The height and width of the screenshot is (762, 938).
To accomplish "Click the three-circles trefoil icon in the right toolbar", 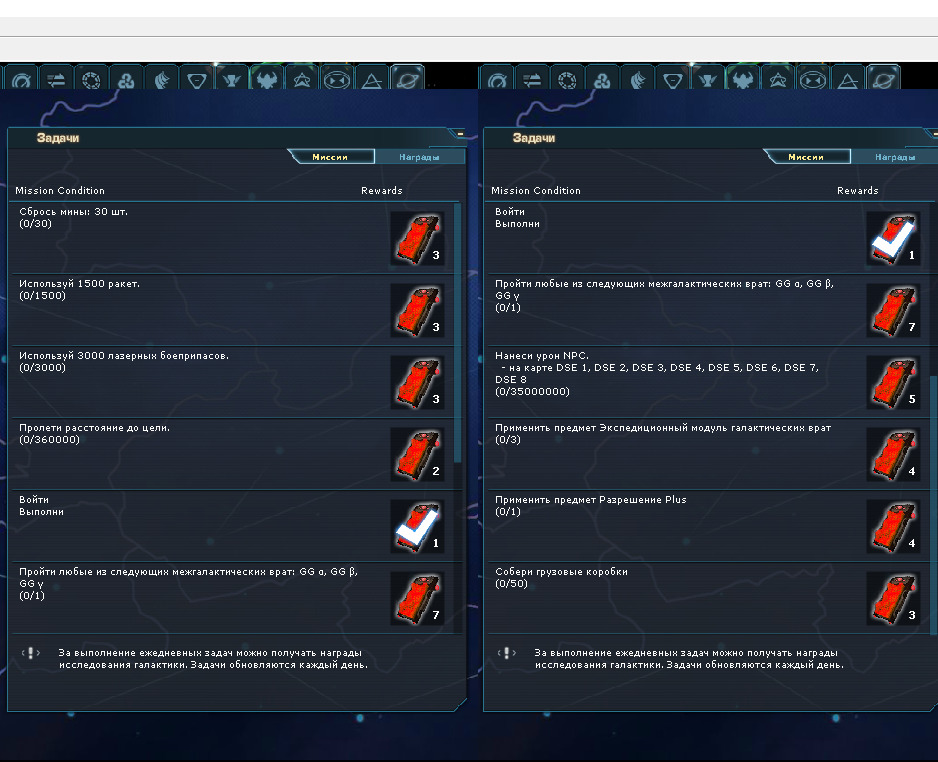I will pyautogui.click(x=602, y=78).
